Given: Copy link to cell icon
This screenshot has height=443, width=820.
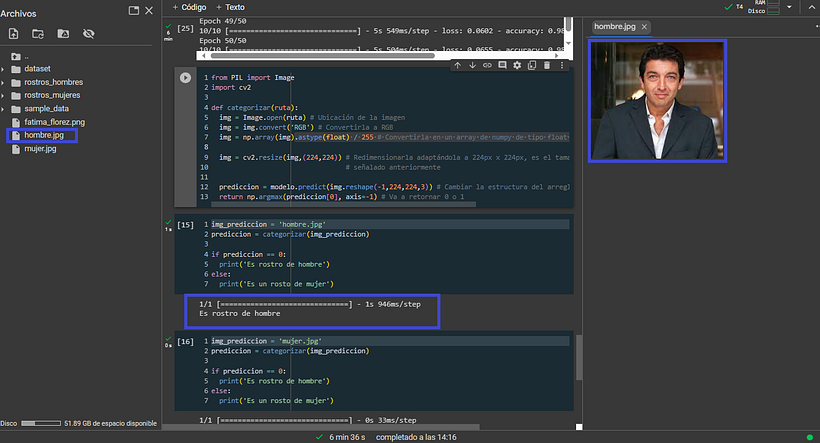Looking at the screenshot, I should pyautogui.click(x=487, y=65).
